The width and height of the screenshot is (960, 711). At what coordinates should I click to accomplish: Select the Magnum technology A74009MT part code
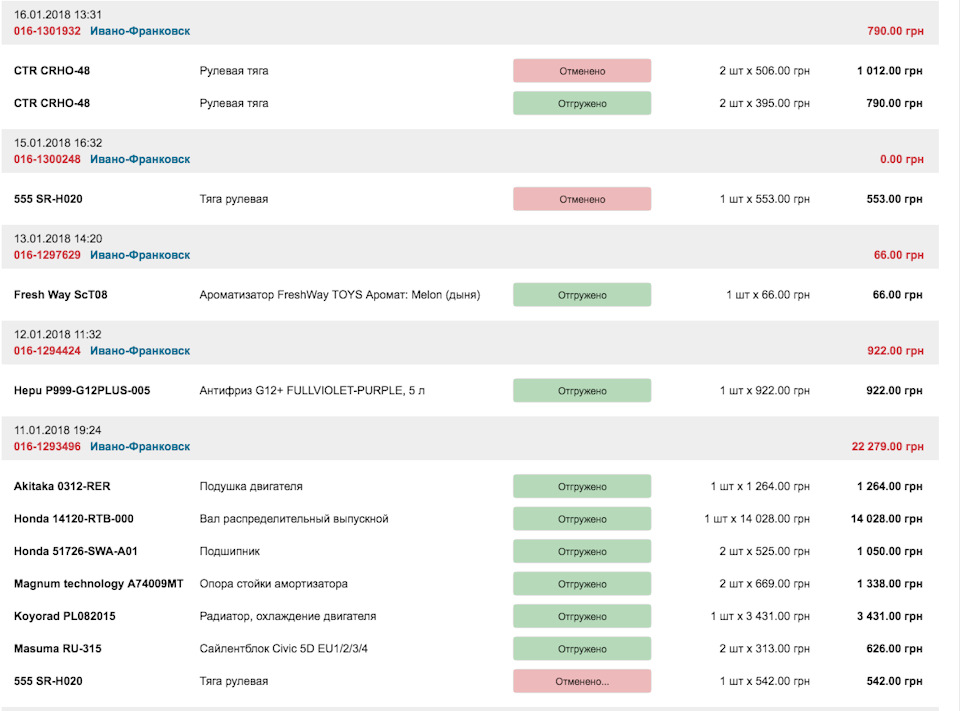tap(99, 584)
